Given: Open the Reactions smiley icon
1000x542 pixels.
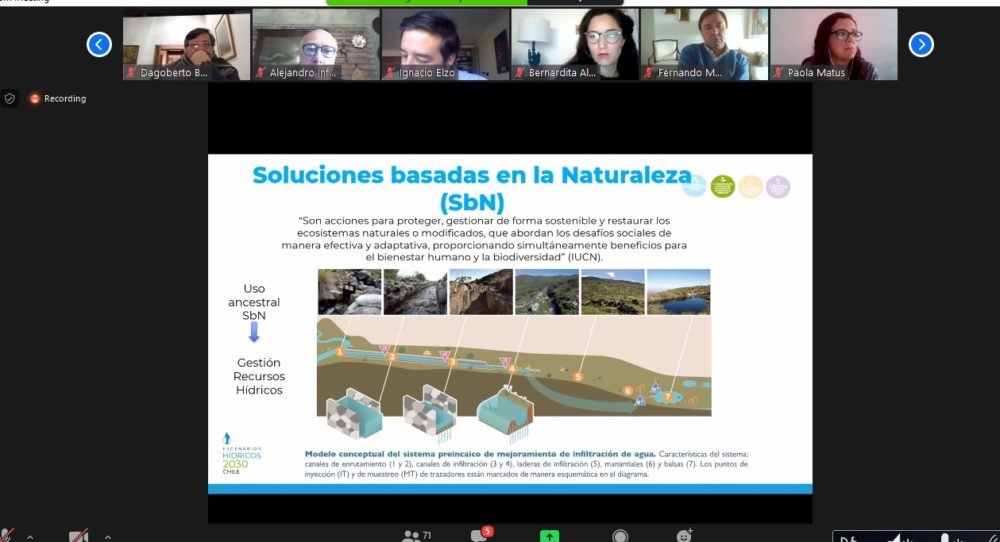Looking at the screenshot, I should [x=685, y=536].
